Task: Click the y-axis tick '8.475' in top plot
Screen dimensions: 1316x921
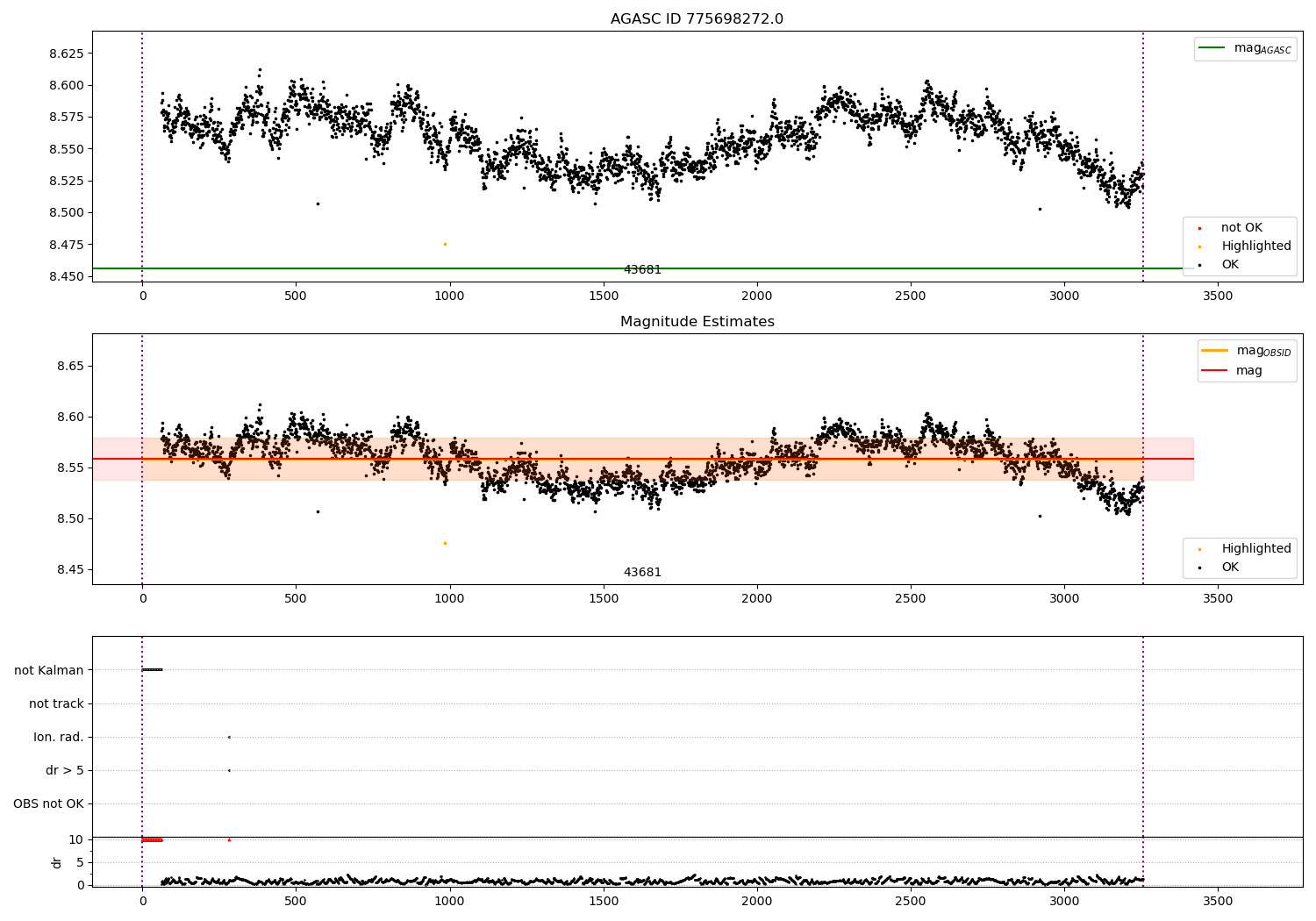Action: [67, 245]
